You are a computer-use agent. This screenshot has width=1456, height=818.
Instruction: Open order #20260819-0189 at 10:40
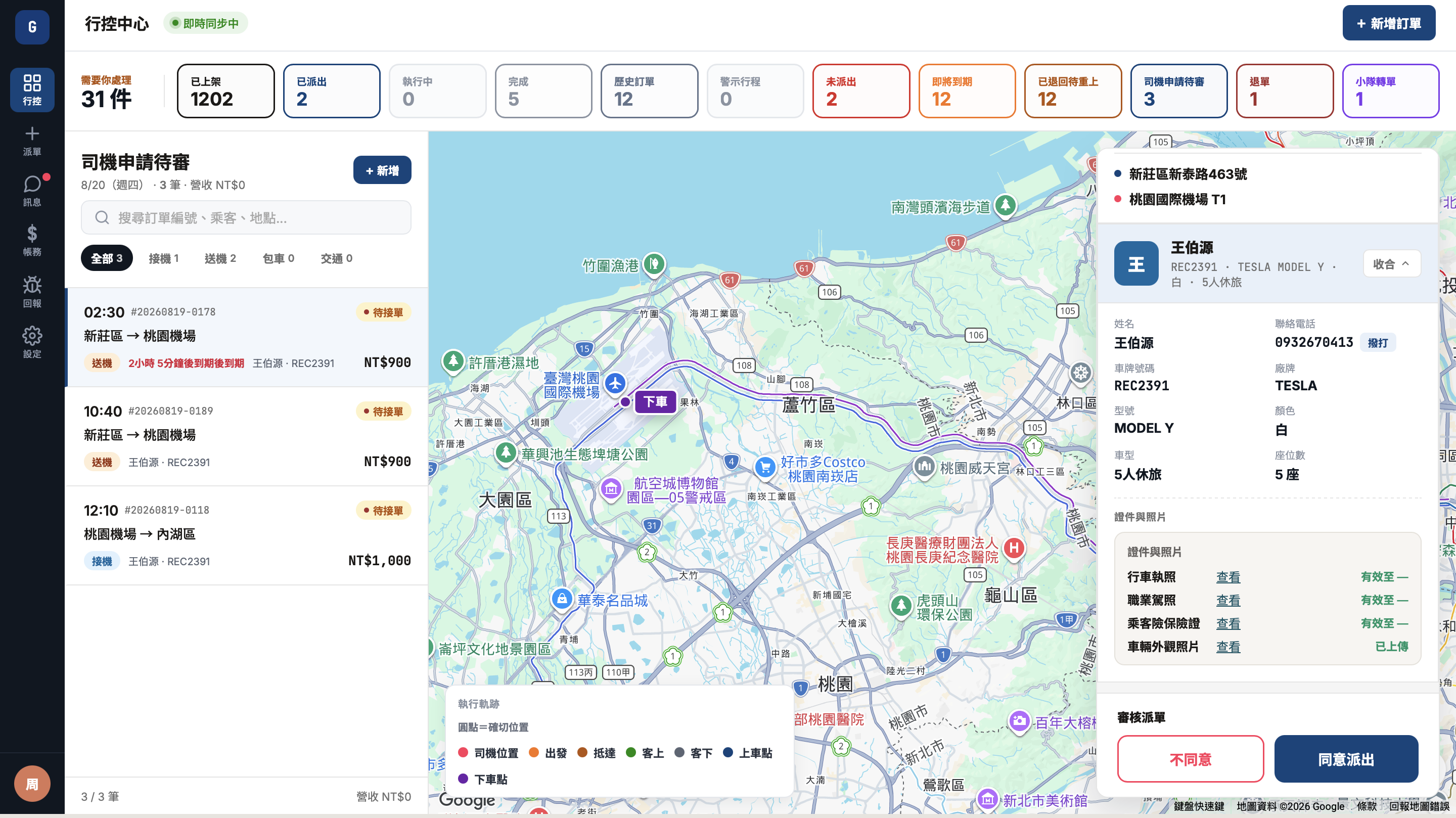(x=247, y=436)
